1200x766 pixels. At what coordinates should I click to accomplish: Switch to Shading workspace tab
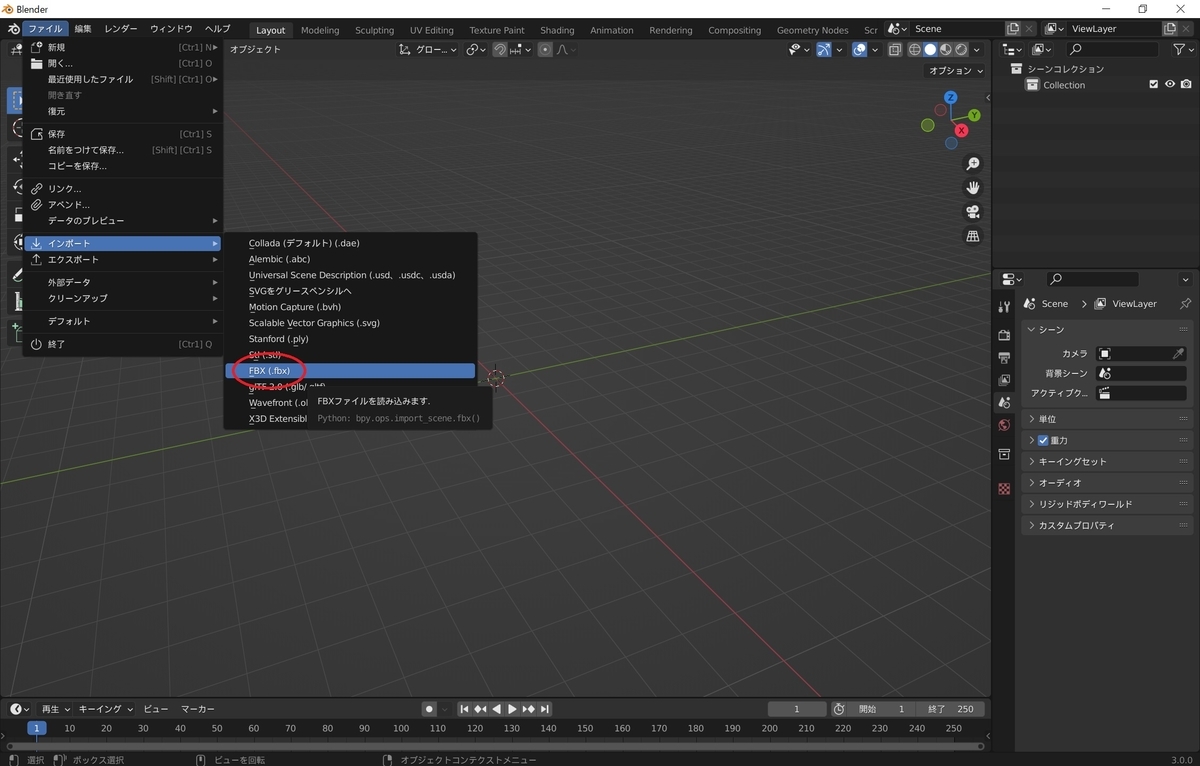pyautogui.click(x=557, y=30)
